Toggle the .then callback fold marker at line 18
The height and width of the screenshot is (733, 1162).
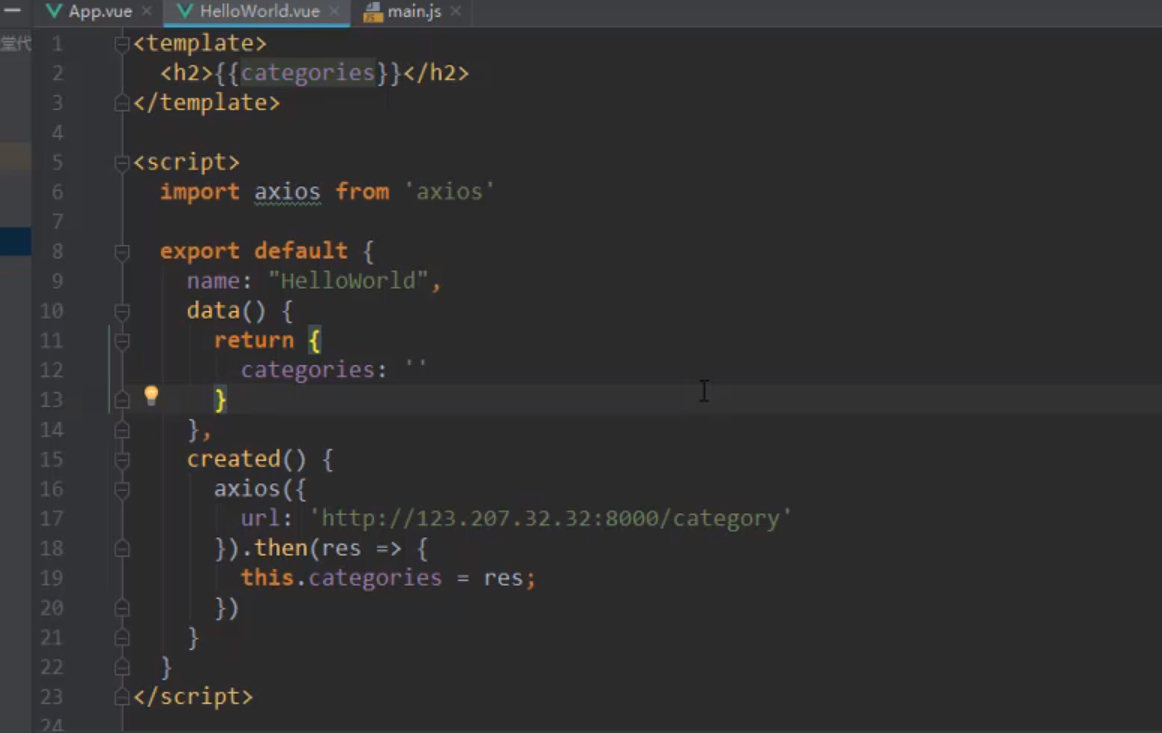[x=122, y=549]
